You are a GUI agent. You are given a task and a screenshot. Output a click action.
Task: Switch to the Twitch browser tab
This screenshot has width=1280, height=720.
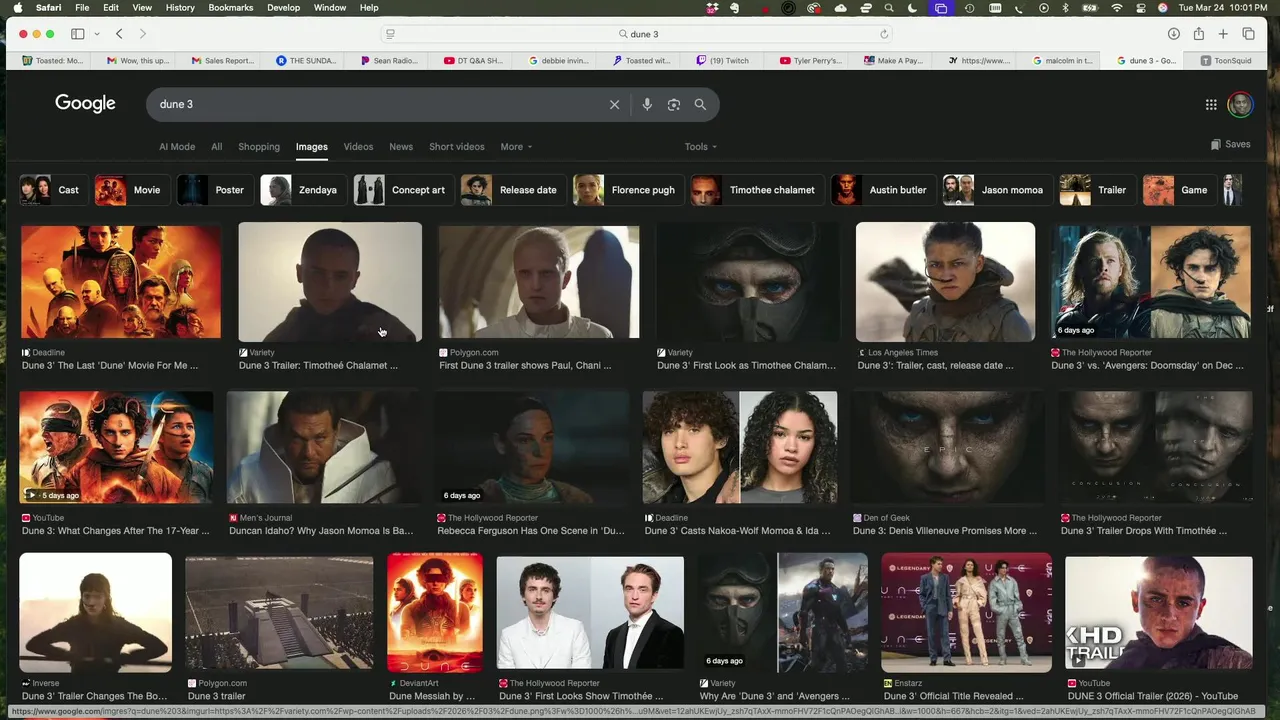point(722,61)
